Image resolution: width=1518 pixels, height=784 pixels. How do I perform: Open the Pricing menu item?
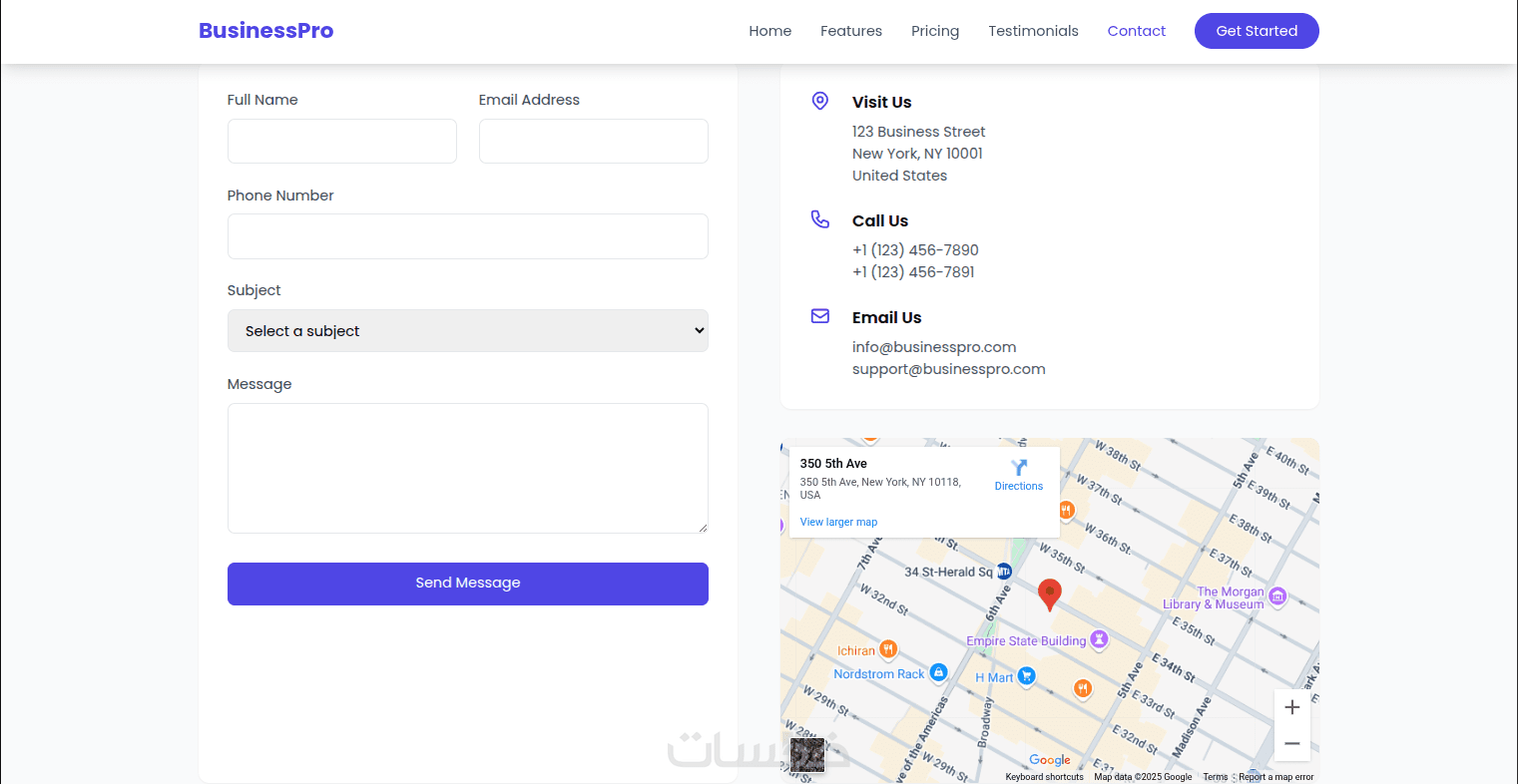point(934,31)
